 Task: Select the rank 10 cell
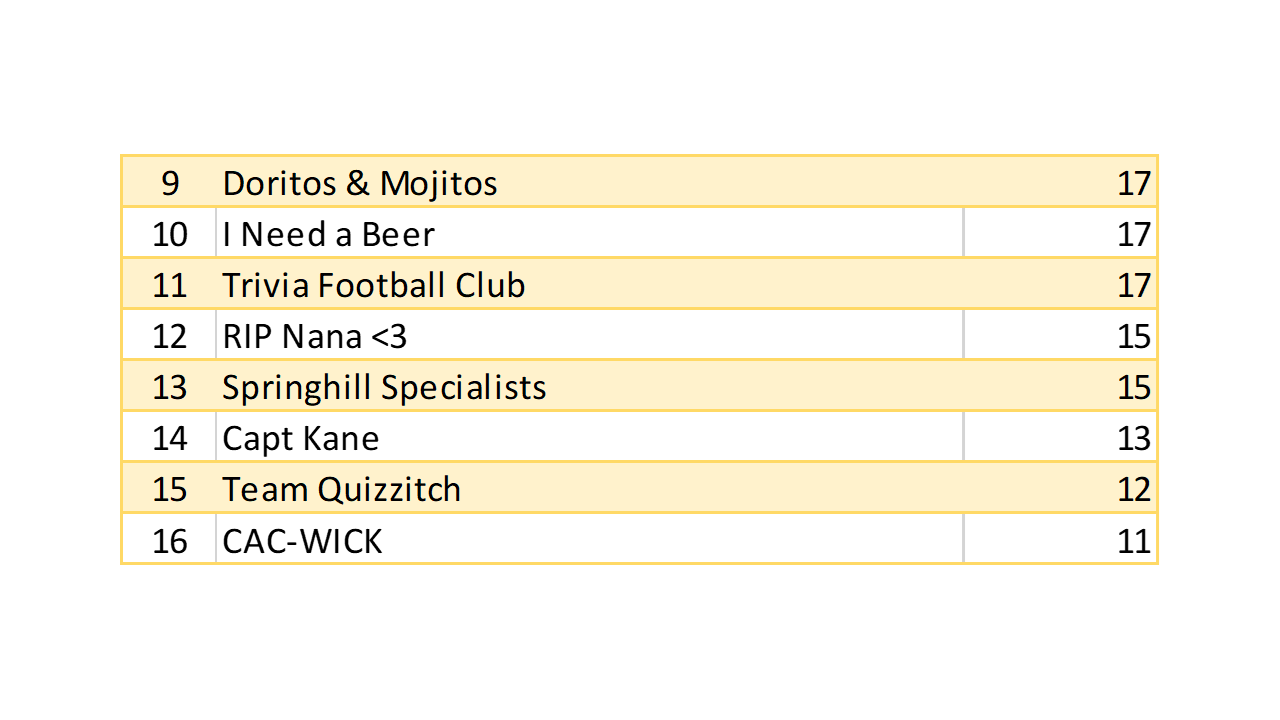(x=169, y=234)
